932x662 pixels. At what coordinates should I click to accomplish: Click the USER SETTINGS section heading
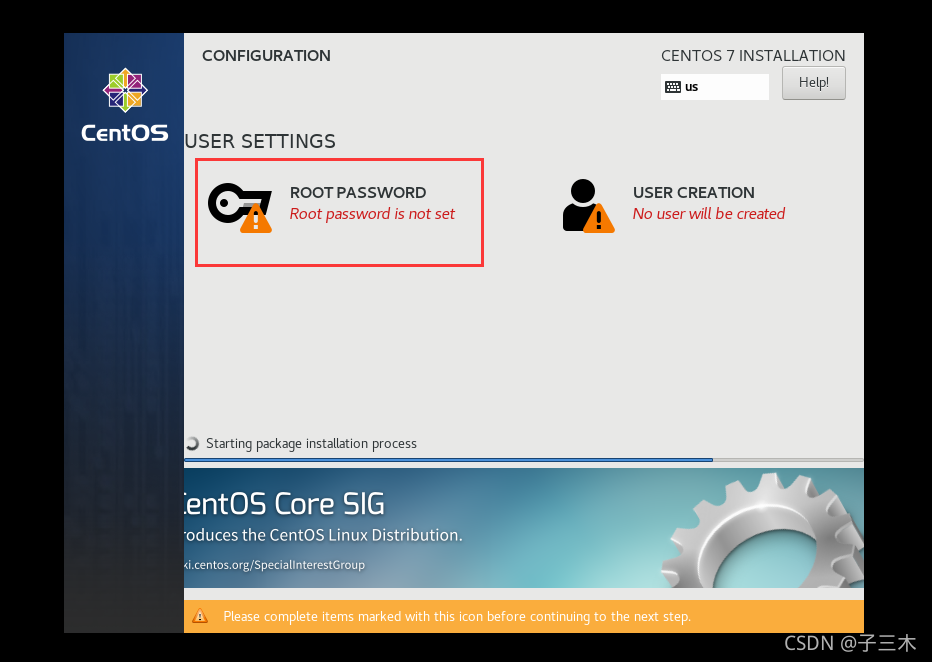pyautogui.click(x=260, y=141)
